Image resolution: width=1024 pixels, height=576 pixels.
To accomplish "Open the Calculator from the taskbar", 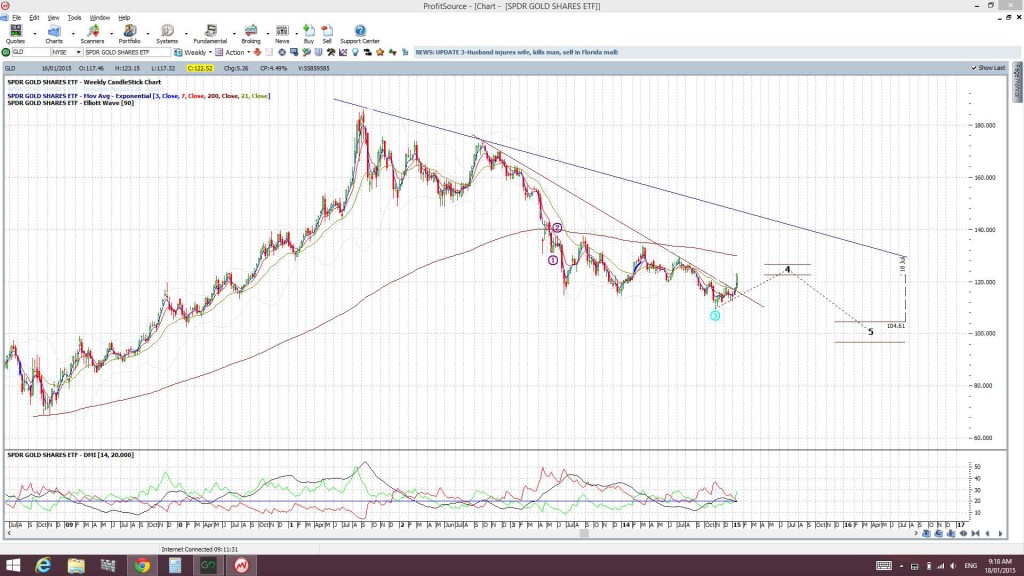I will coord(175,566).
